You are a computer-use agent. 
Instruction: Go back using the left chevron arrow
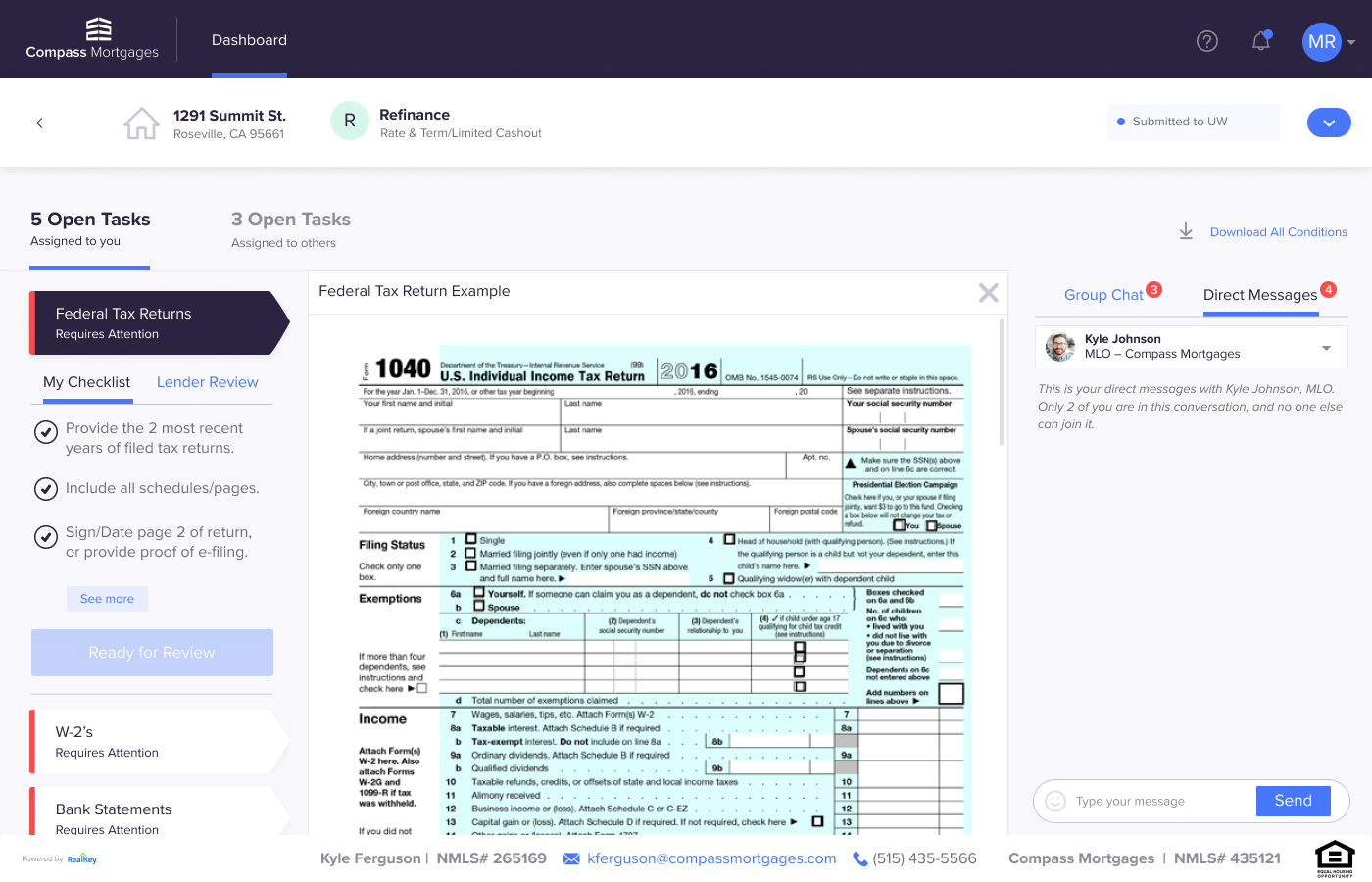point(39,122)
